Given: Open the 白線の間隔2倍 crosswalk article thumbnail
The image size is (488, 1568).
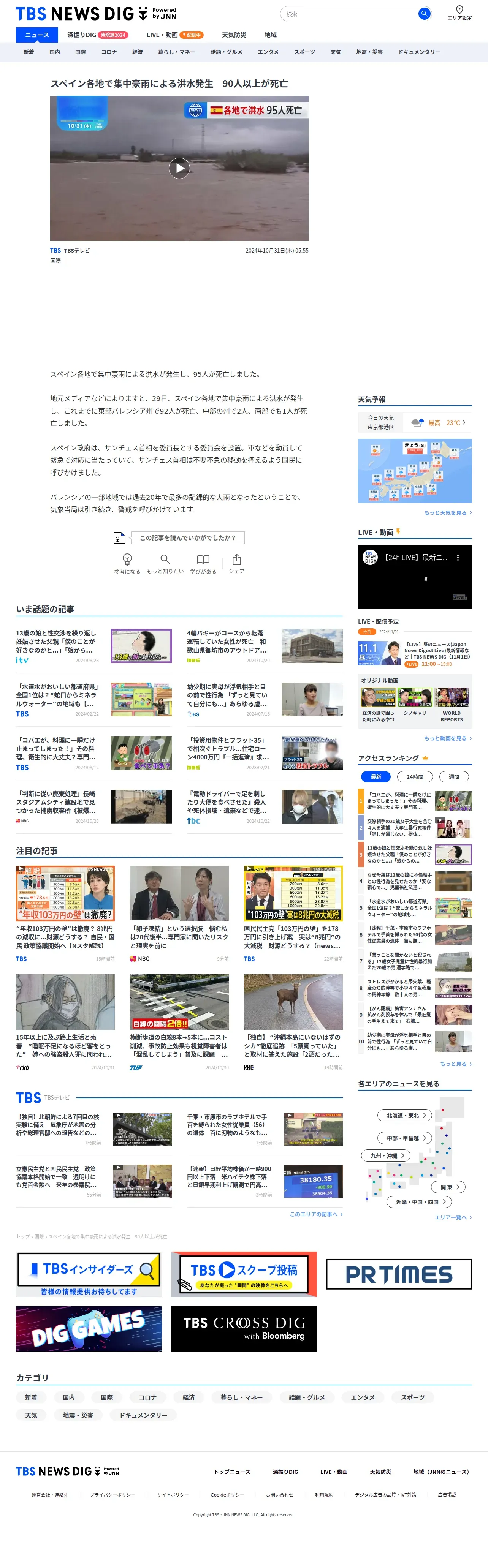Looking at the screenshot, I should pyautogui.click(x=179, y=1002).
